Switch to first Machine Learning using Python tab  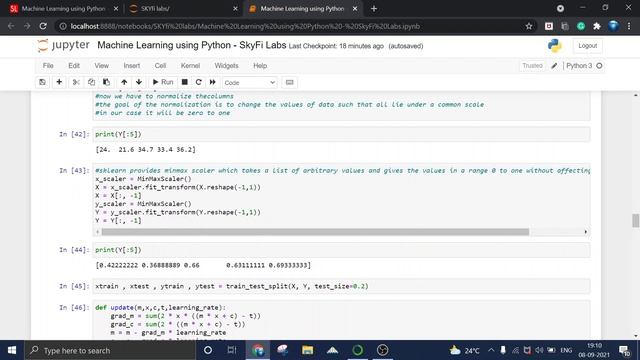(63, 9)
